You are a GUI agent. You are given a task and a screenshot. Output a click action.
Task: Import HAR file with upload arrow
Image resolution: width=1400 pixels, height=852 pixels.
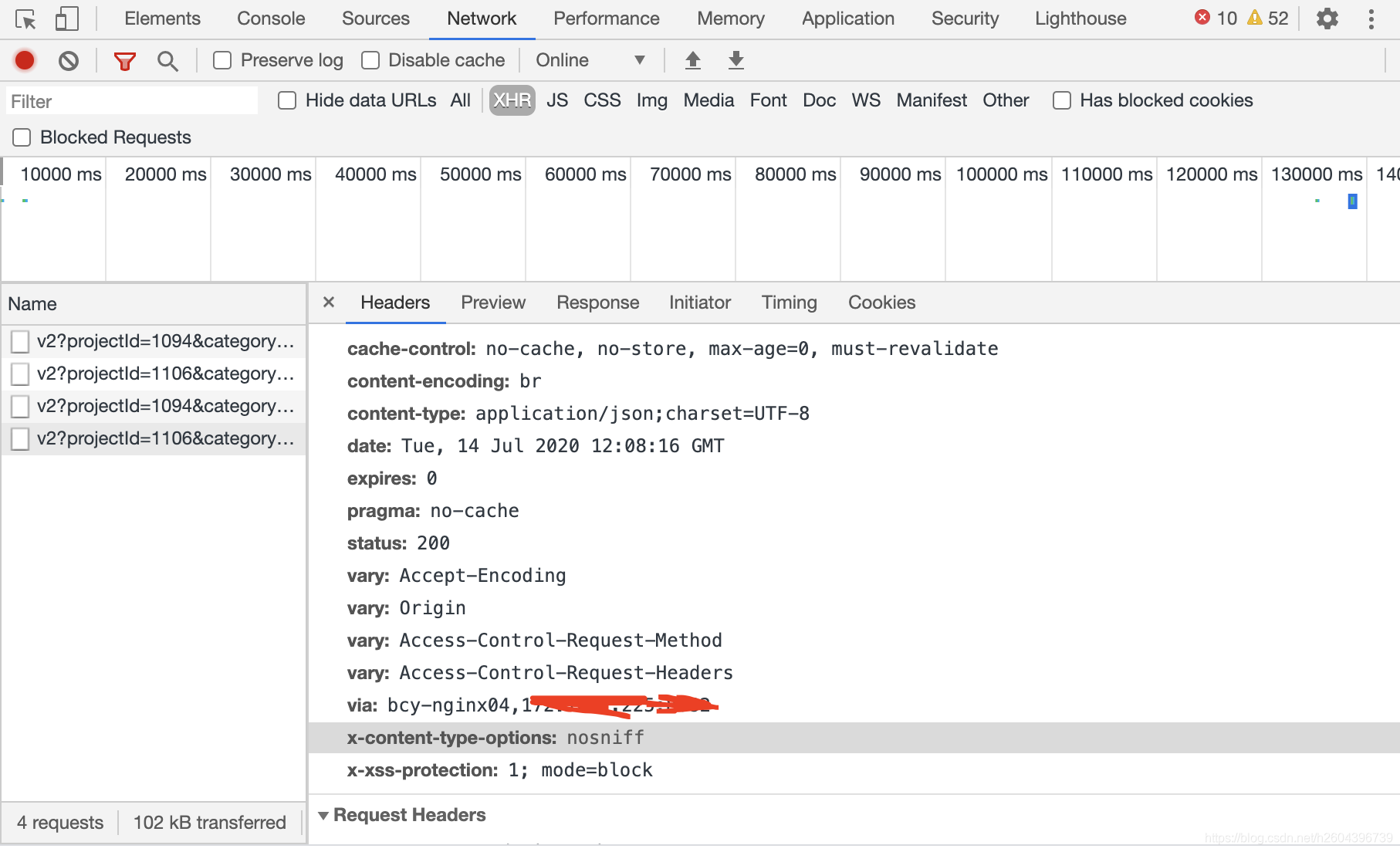[693, 60]
